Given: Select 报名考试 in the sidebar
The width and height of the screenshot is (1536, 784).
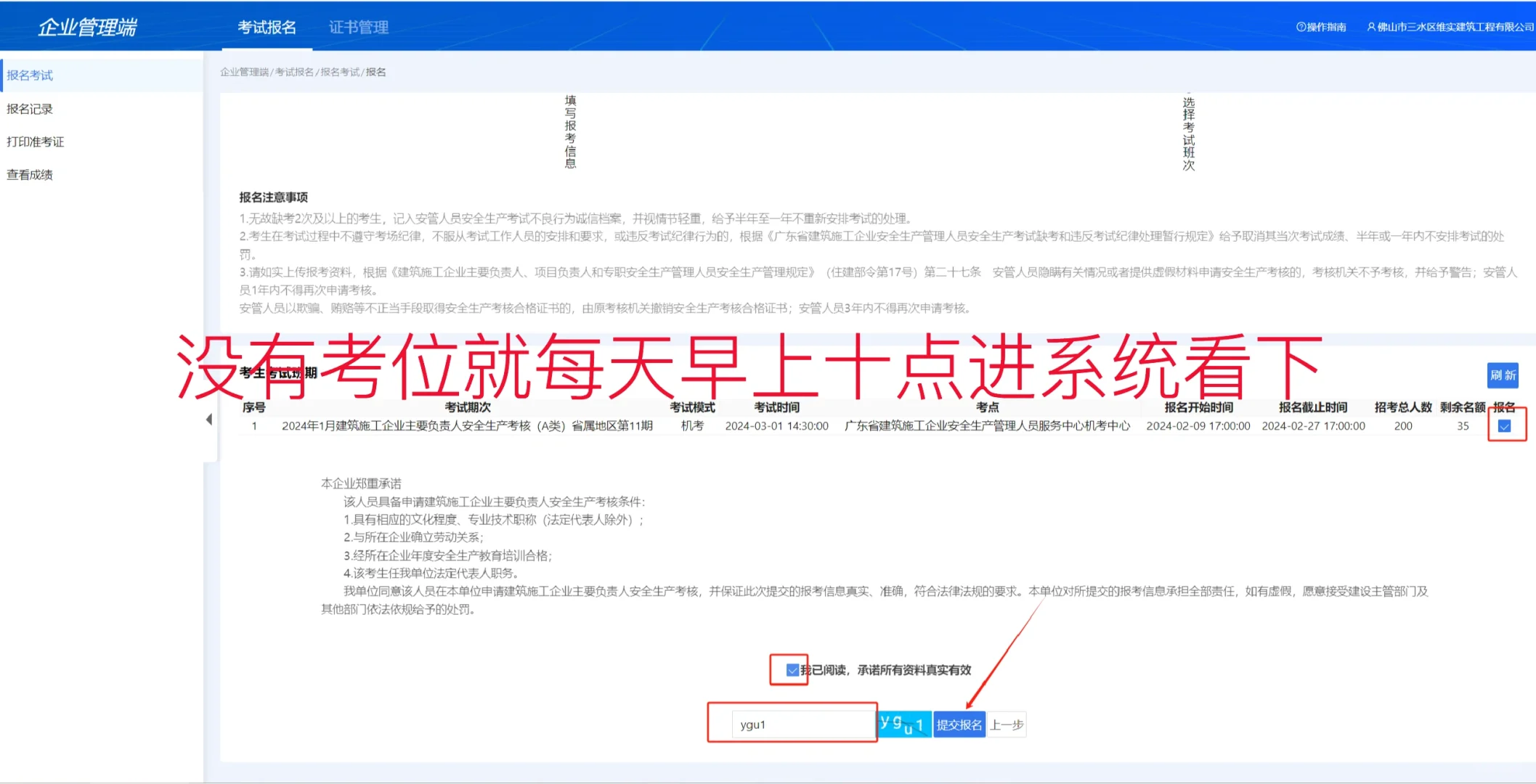Looking at the screenshot, I should point(30,75).
